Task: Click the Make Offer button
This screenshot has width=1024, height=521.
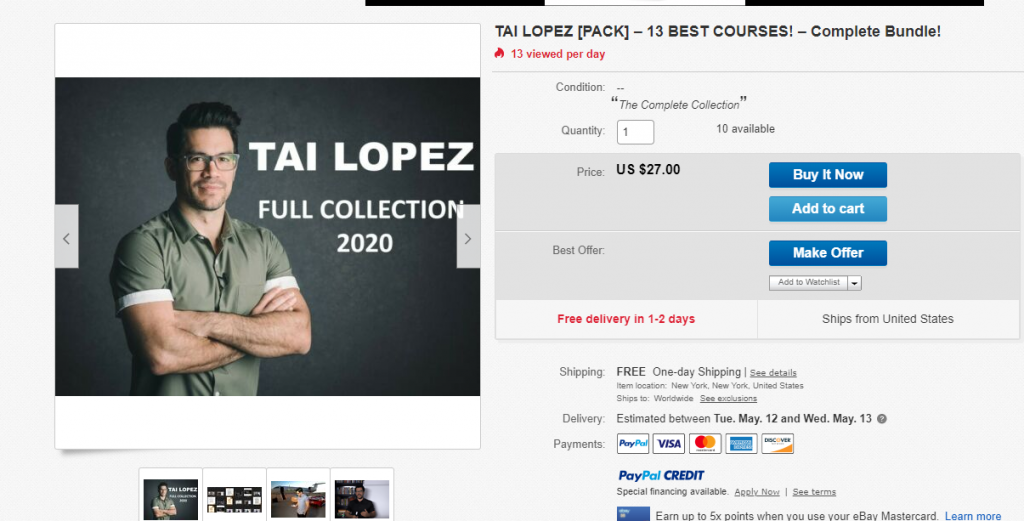Action: click(x=827, y=253)
